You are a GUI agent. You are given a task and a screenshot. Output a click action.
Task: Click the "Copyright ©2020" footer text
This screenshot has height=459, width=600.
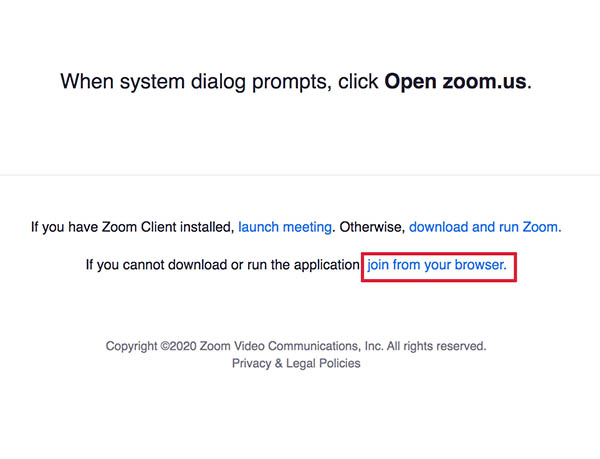151,346
